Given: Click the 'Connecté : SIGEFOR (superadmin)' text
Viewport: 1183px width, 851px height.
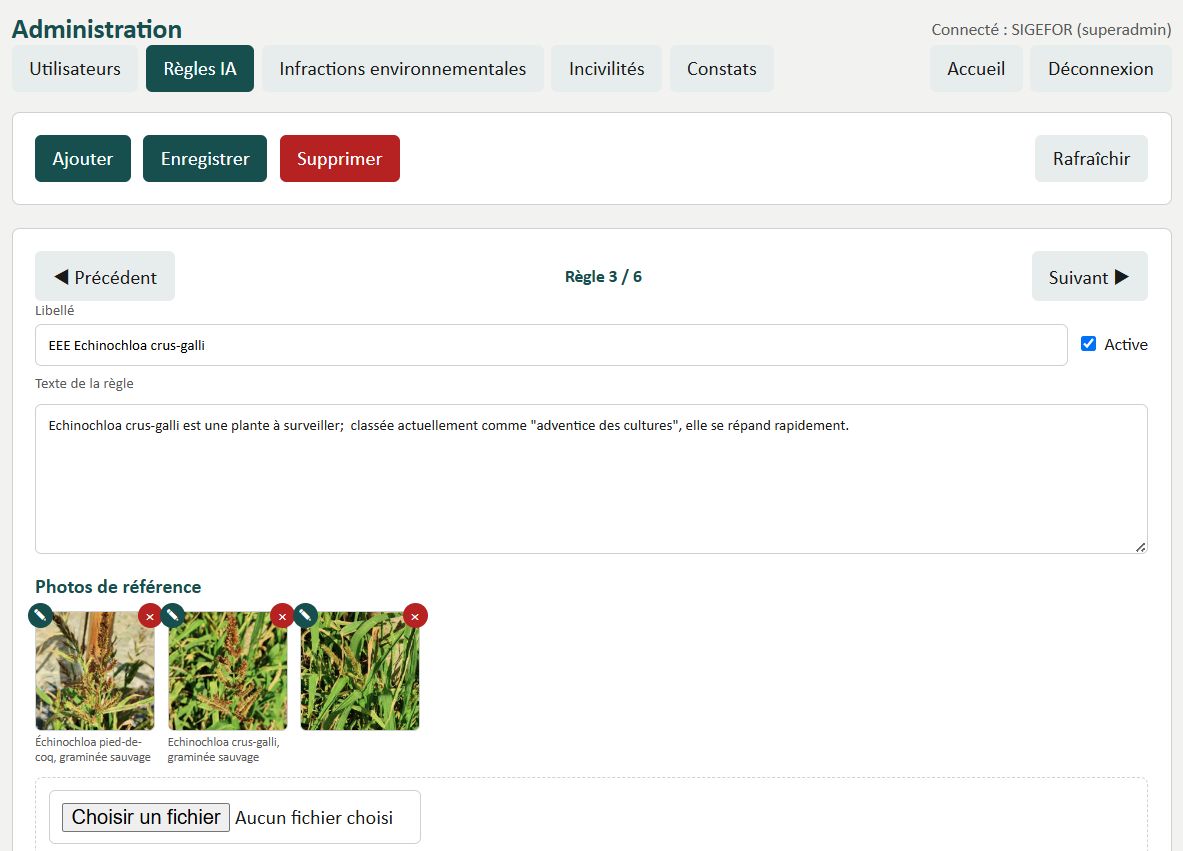Looking at the screenshot, I should 1051,29.
